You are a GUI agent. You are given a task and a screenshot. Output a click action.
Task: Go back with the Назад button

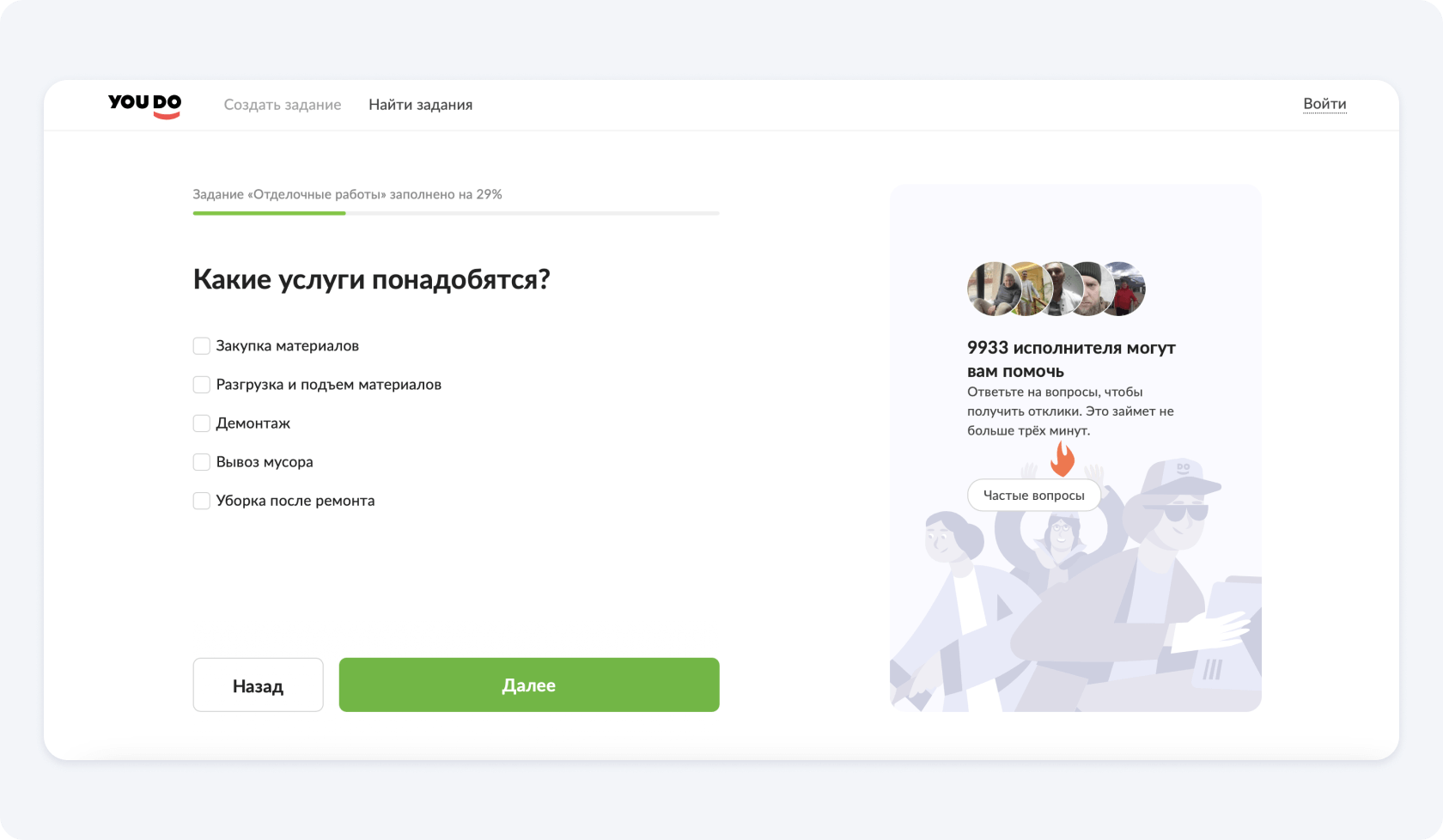click(x=258, y=685)
